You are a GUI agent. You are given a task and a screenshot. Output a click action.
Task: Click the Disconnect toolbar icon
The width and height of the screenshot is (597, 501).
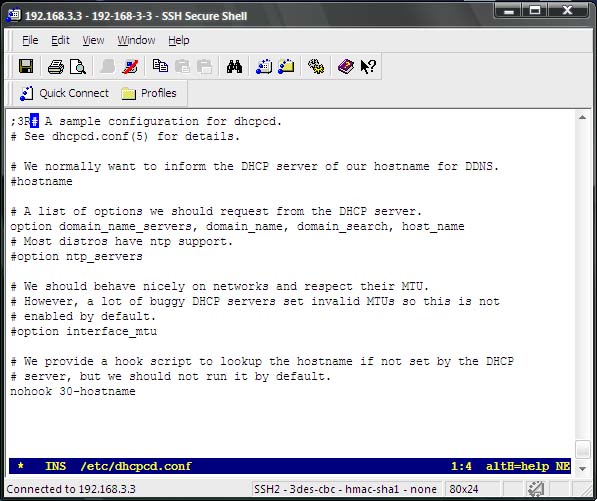[130, 67]
